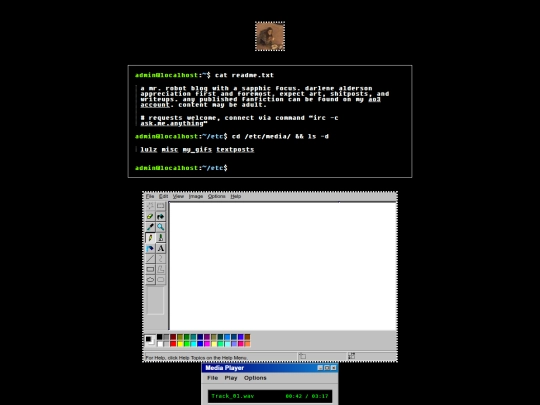Click the Media Player title bar

(x=270, y=368)
